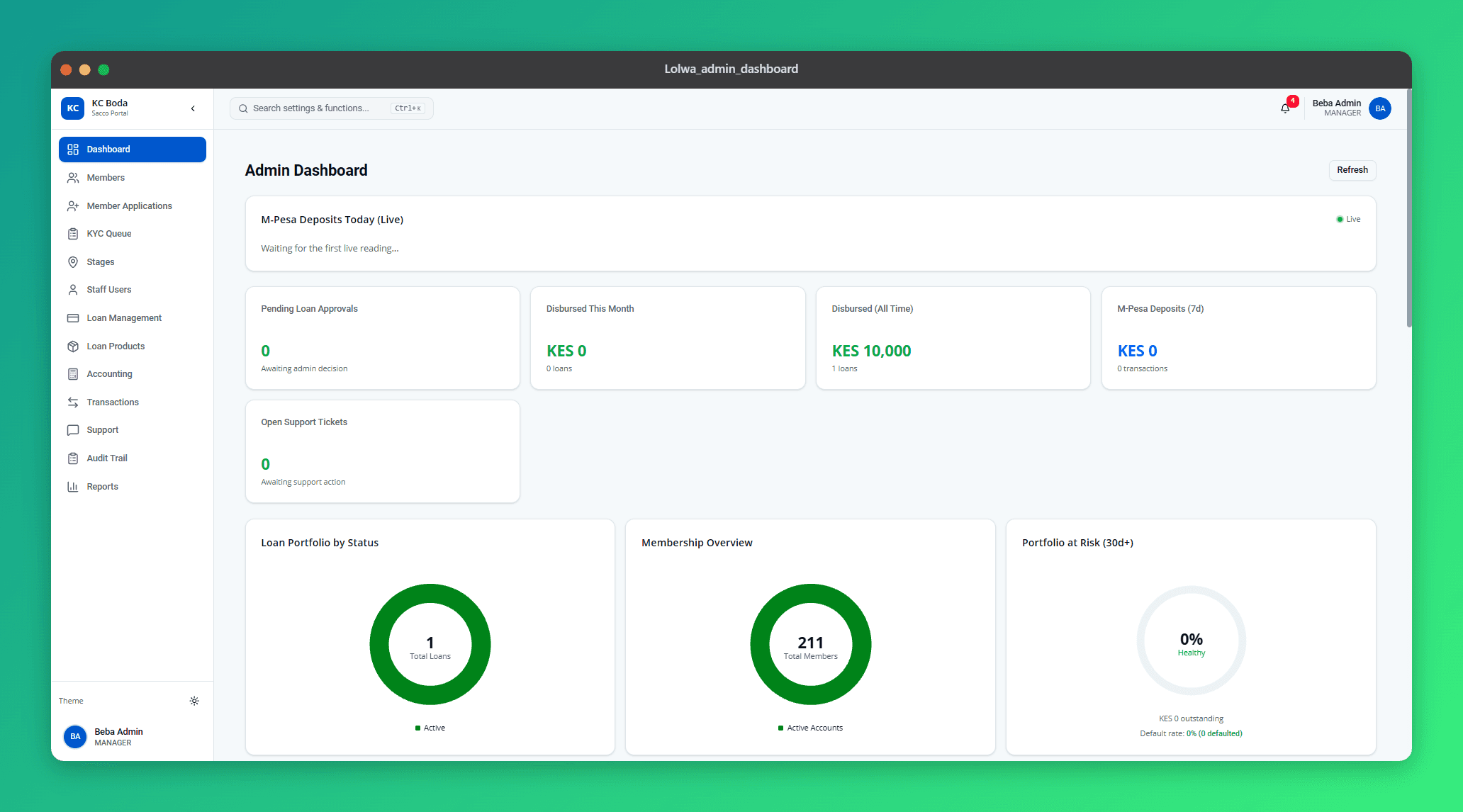Collapse the sidebar with the chevron
1463x812 pixels.
tap(193, 108)
